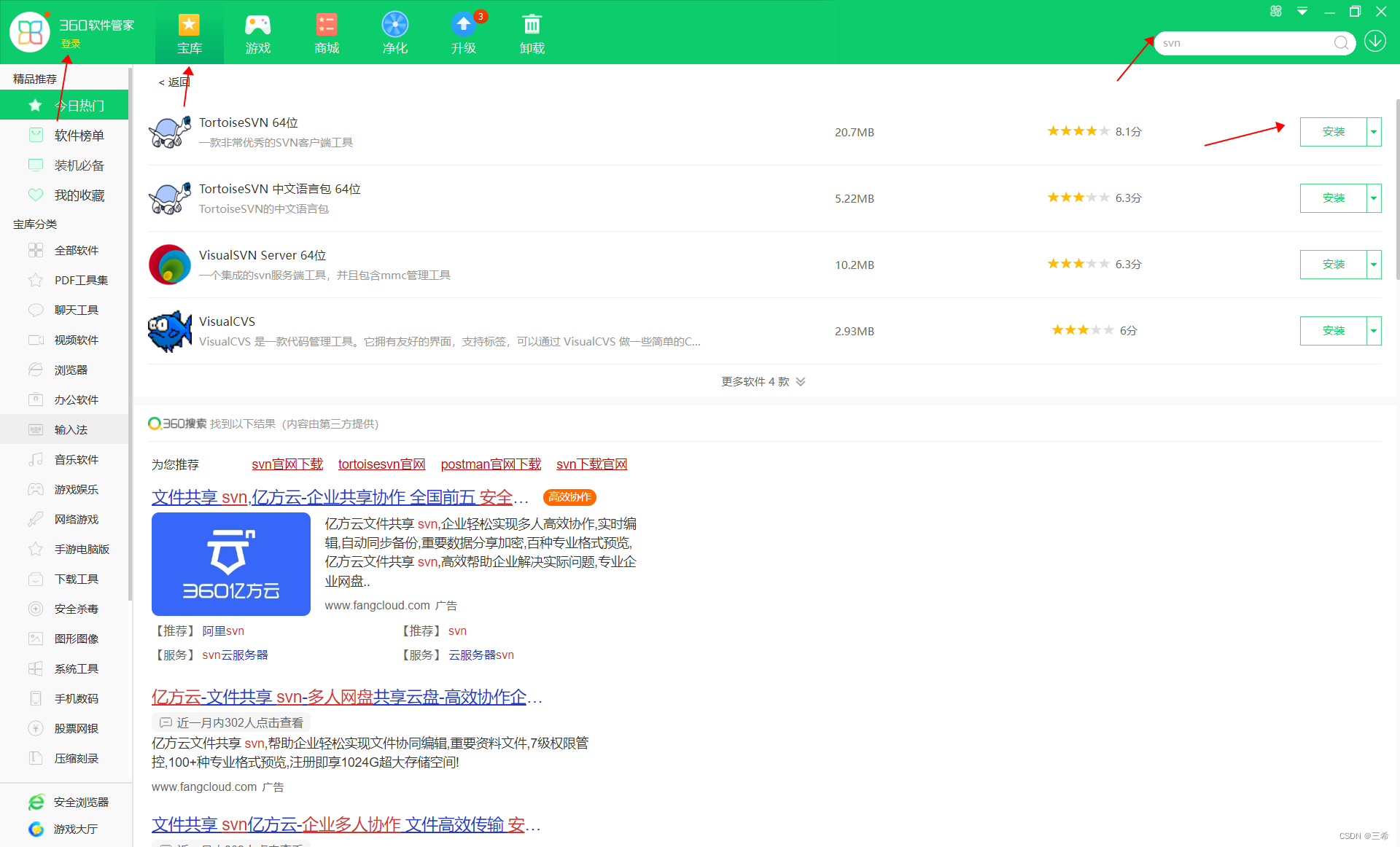Launch 游戏大厅 from the sidebar bottom
The width and height of the screenshot is (1400, 847).
(63, 829)
